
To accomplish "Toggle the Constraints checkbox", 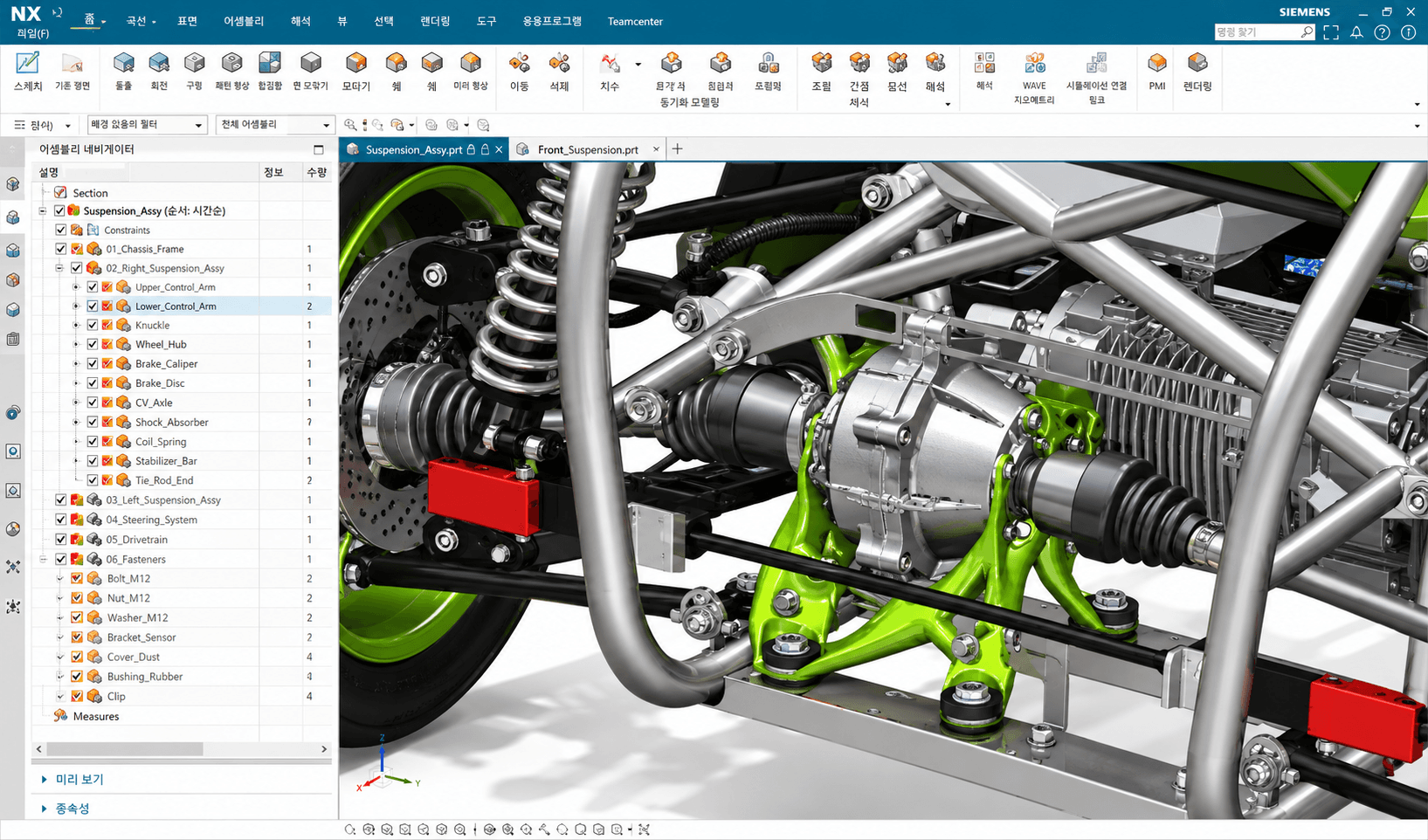I will (60, 230).
